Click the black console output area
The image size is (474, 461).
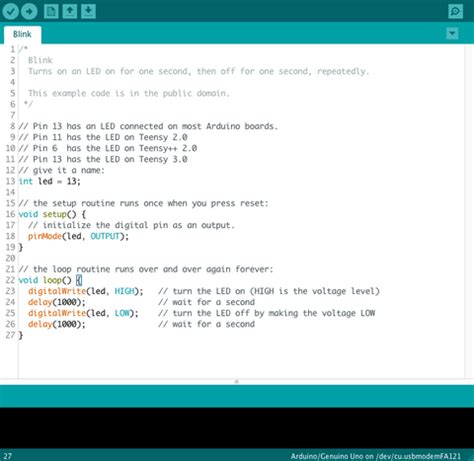(237, 428)
